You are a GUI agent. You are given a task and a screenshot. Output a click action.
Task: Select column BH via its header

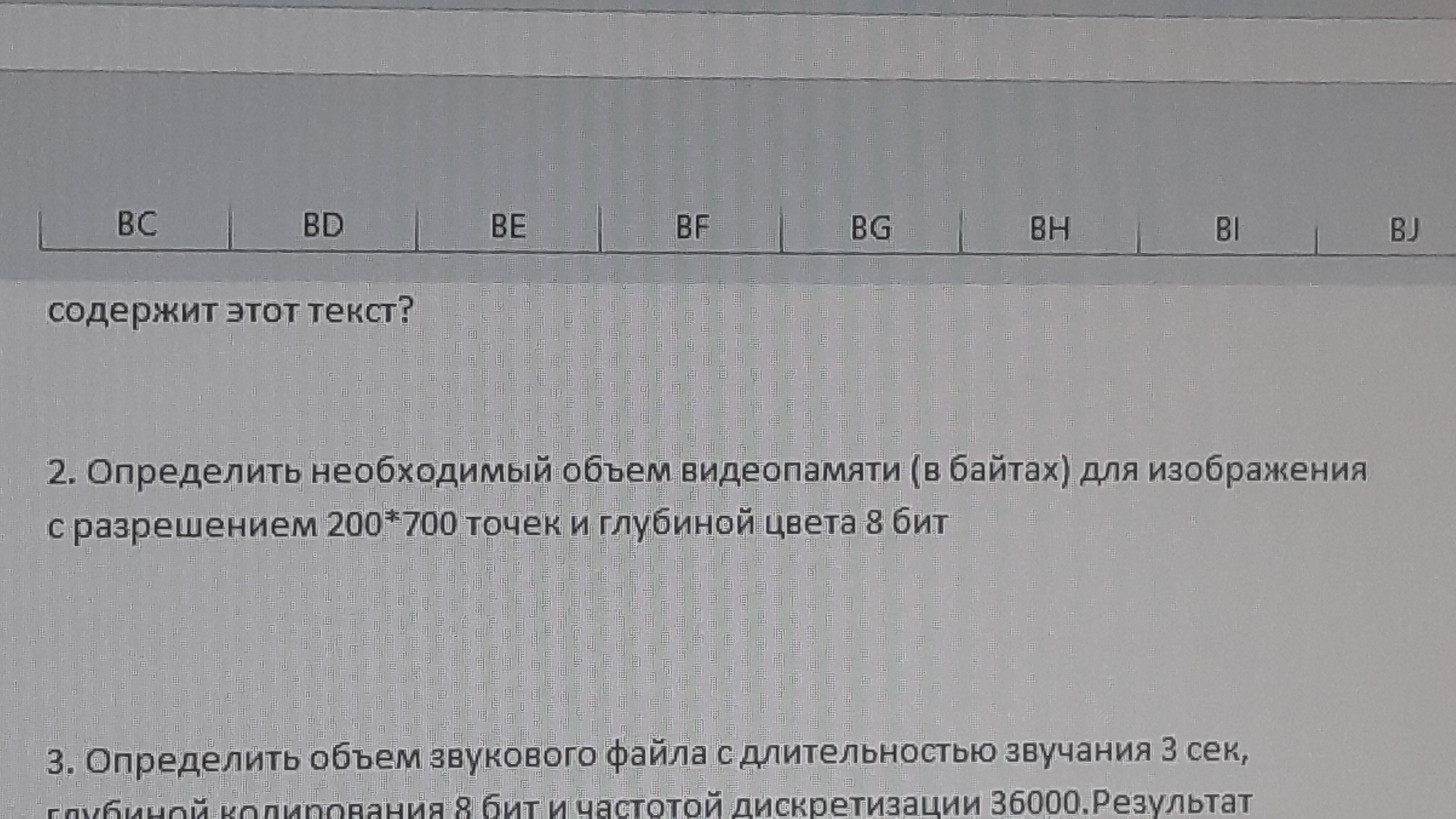click(x=1050, y=230)
